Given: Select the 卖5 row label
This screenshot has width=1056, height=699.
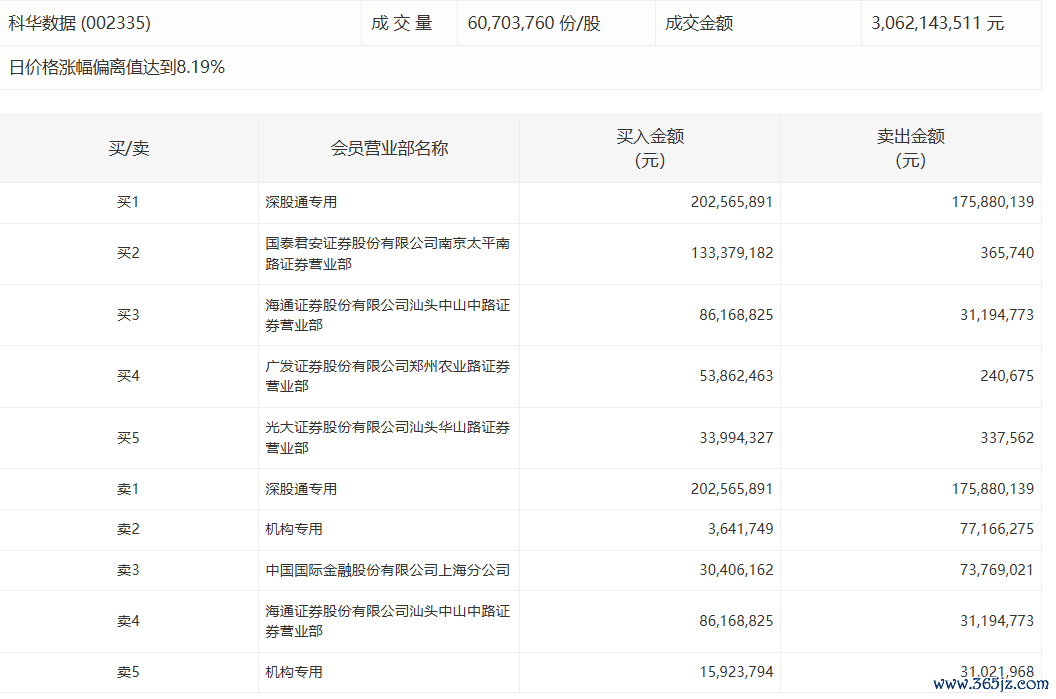Looking at the screenshot, I should coord(128,672).
